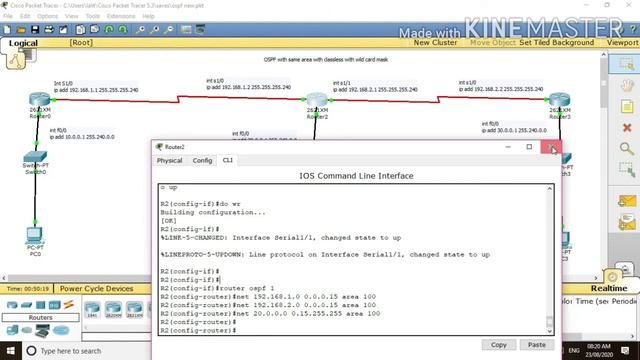This screenshot has height=360, width=640.
Task: Switch to Physical tab in Router2 window
Action: tap(169, 160)
